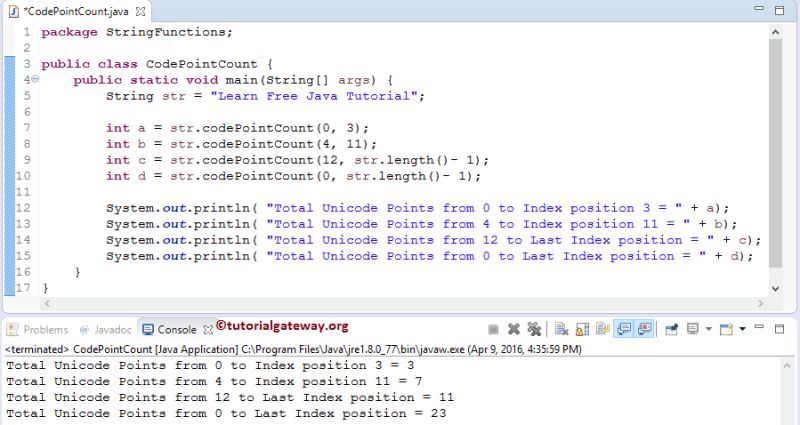Maximize the editor area

pyautogui.click(x=779, y=10)
